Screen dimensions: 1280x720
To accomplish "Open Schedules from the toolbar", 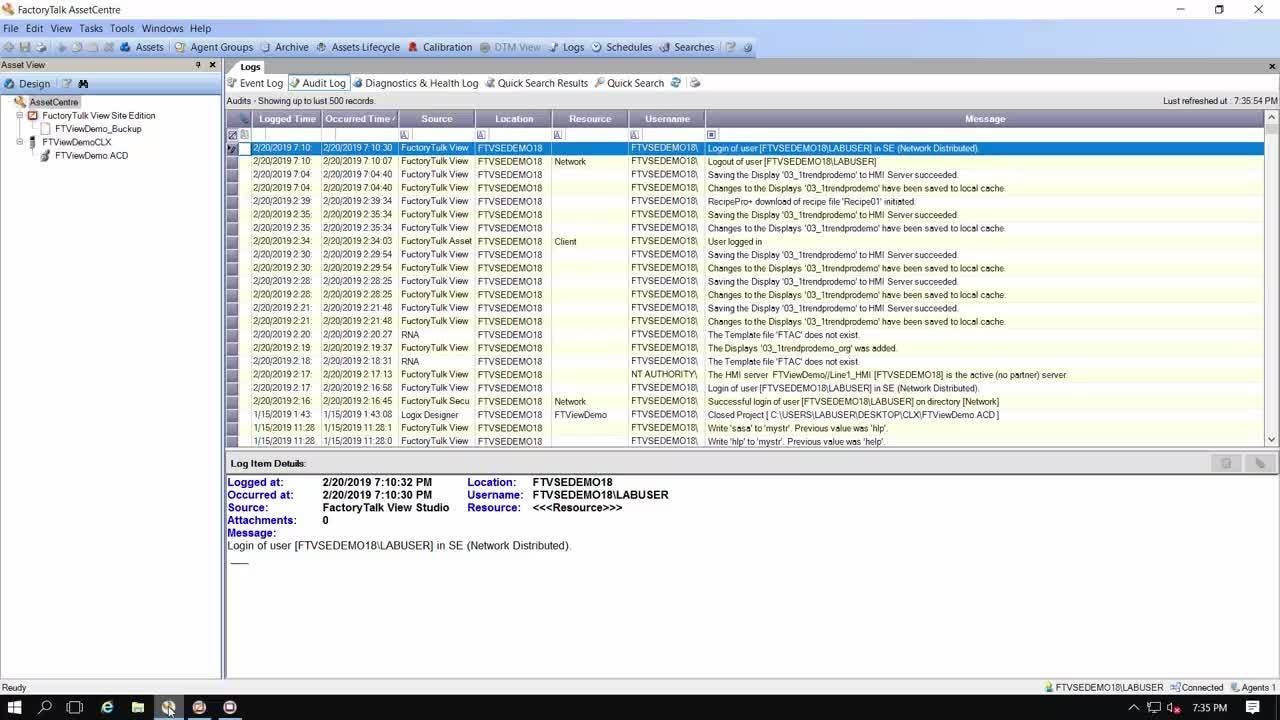I will [621, 47].
